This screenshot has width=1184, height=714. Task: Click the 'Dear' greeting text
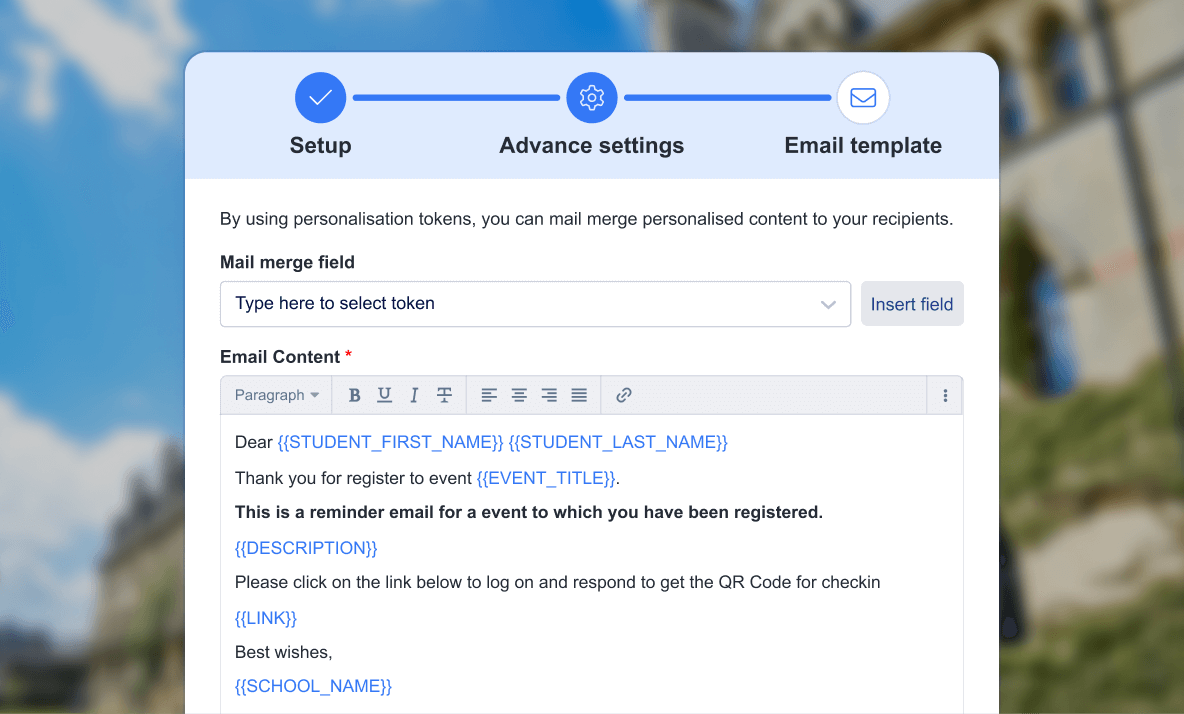(253, 442)
